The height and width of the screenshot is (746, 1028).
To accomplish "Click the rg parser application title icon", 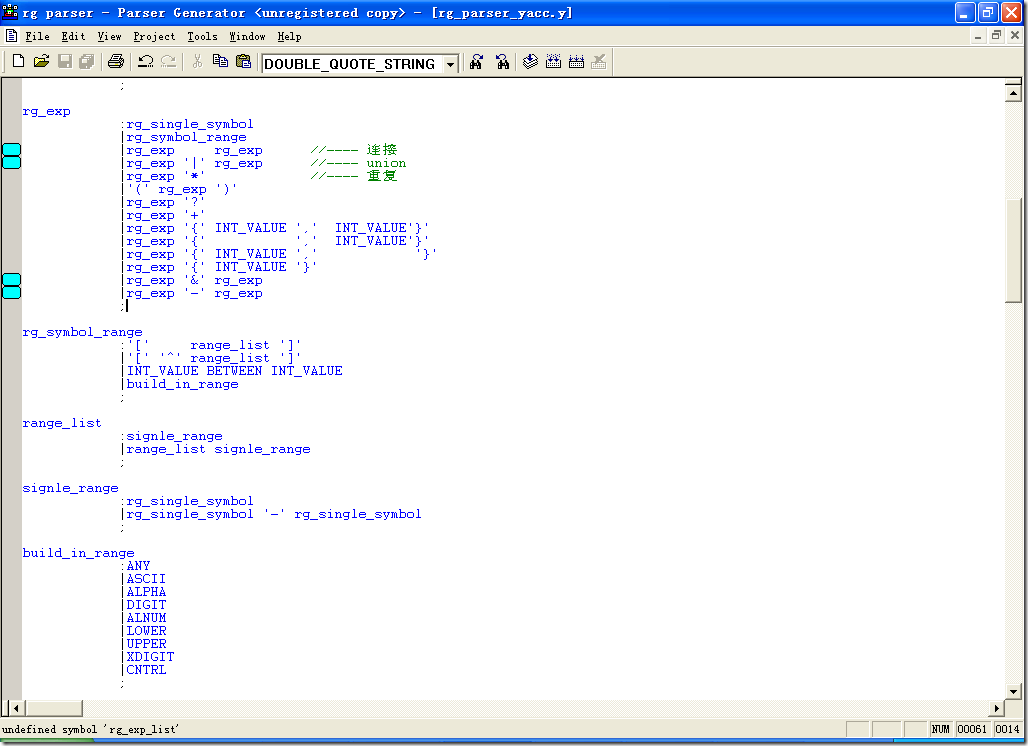I will point(10,12).
